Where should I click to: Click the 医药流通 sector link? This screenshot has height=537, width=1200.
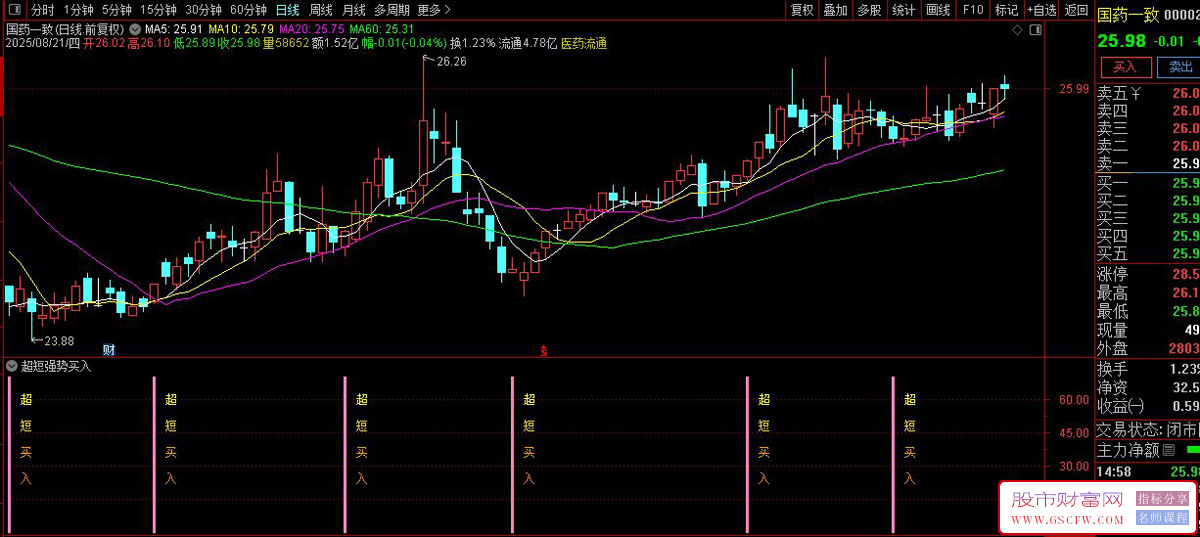[584, 44]
